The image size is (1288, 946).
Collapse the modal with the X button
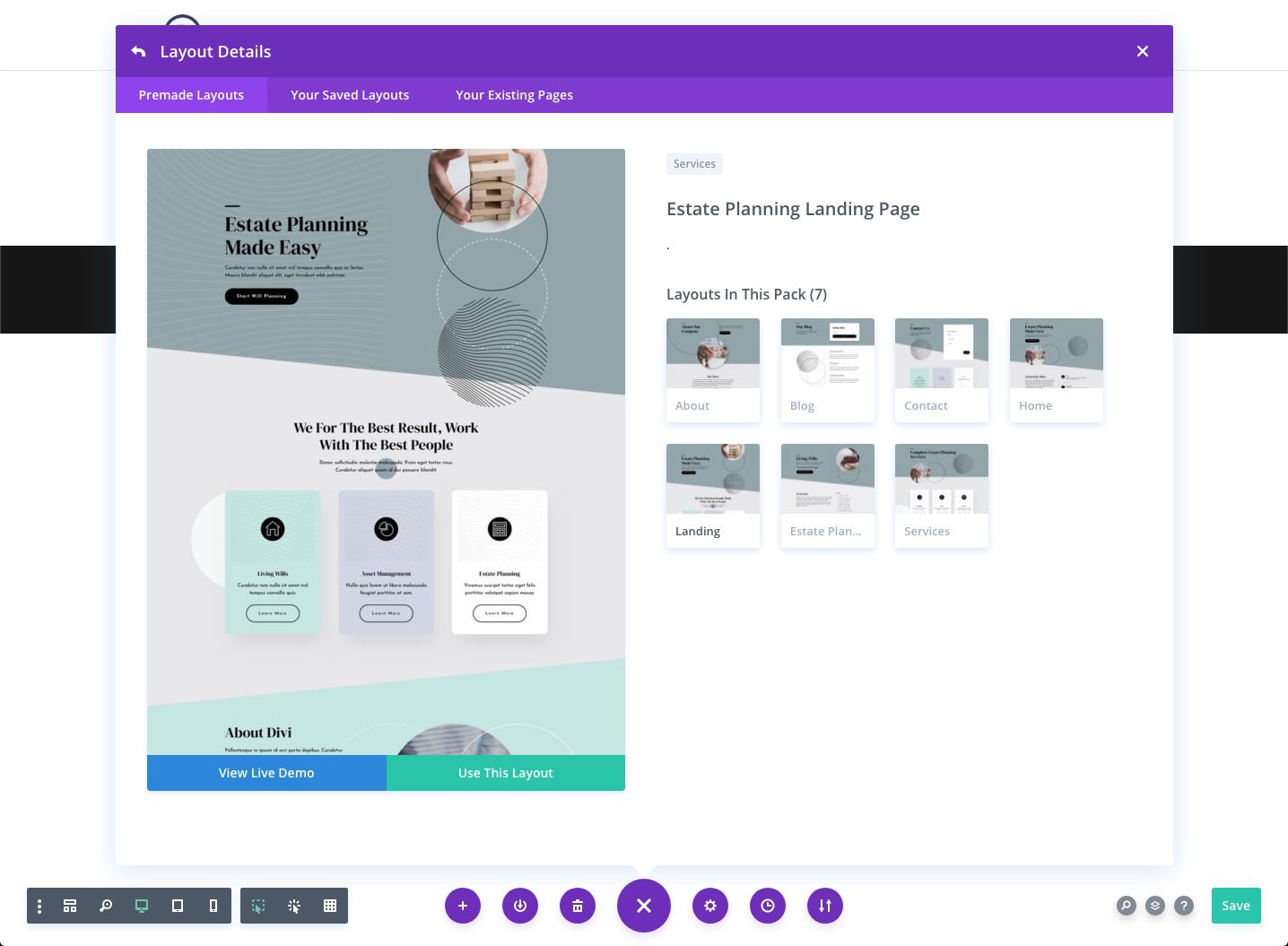pyautogui.click(x=1142, y=51)
